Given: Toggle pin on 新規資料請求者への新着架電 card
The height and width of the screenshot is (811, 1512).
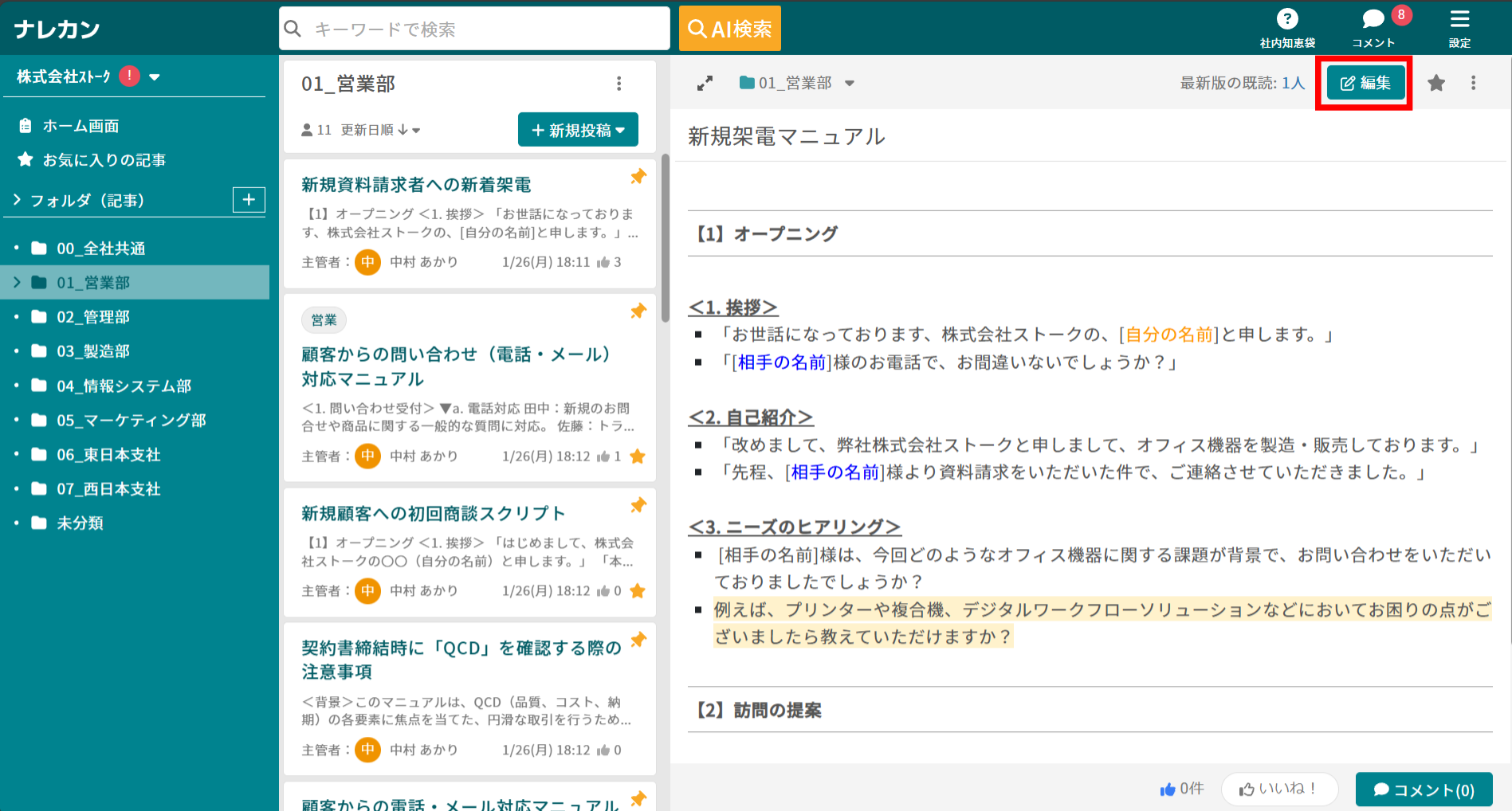Looking at the screenshot, I should [x=637, y=176].
